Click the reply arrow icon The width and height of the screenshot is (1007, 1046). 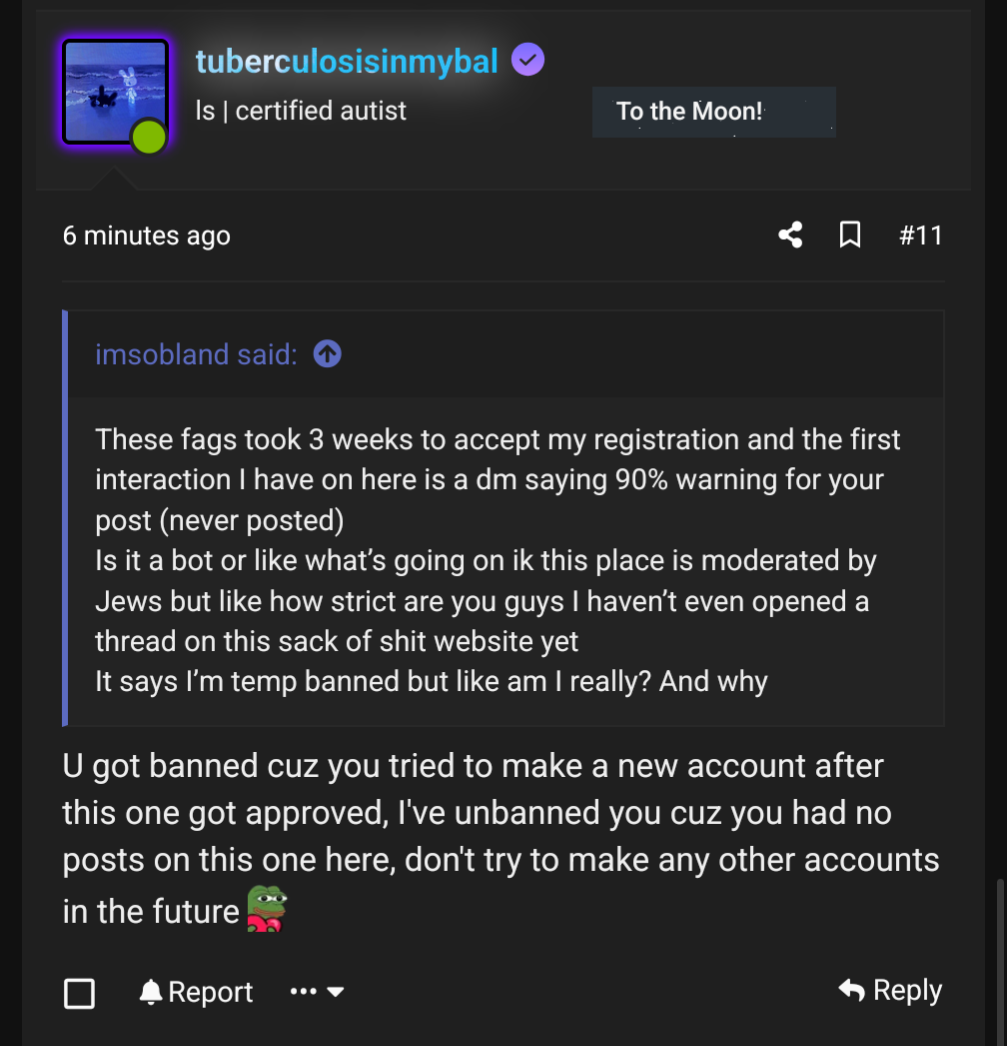coord(852,989)
